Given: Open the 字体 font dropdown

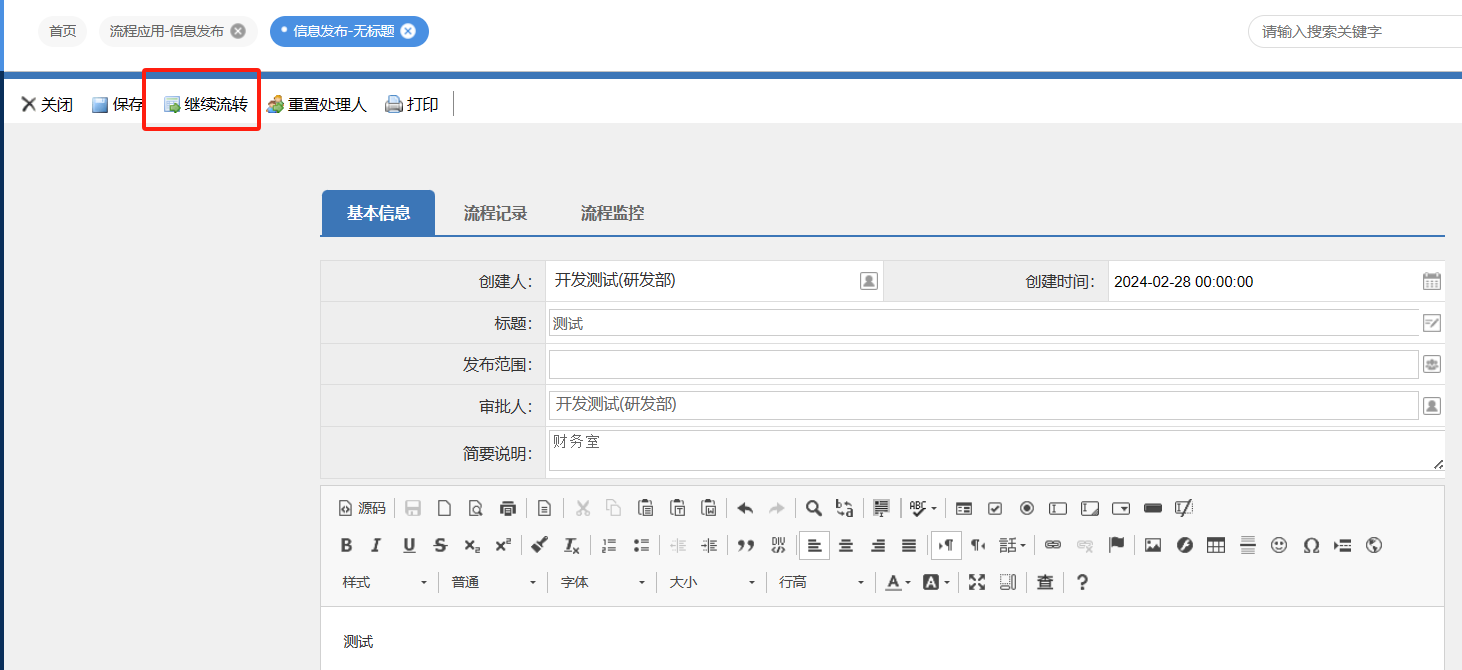Looking at the screenshot, I should point(602,582).
